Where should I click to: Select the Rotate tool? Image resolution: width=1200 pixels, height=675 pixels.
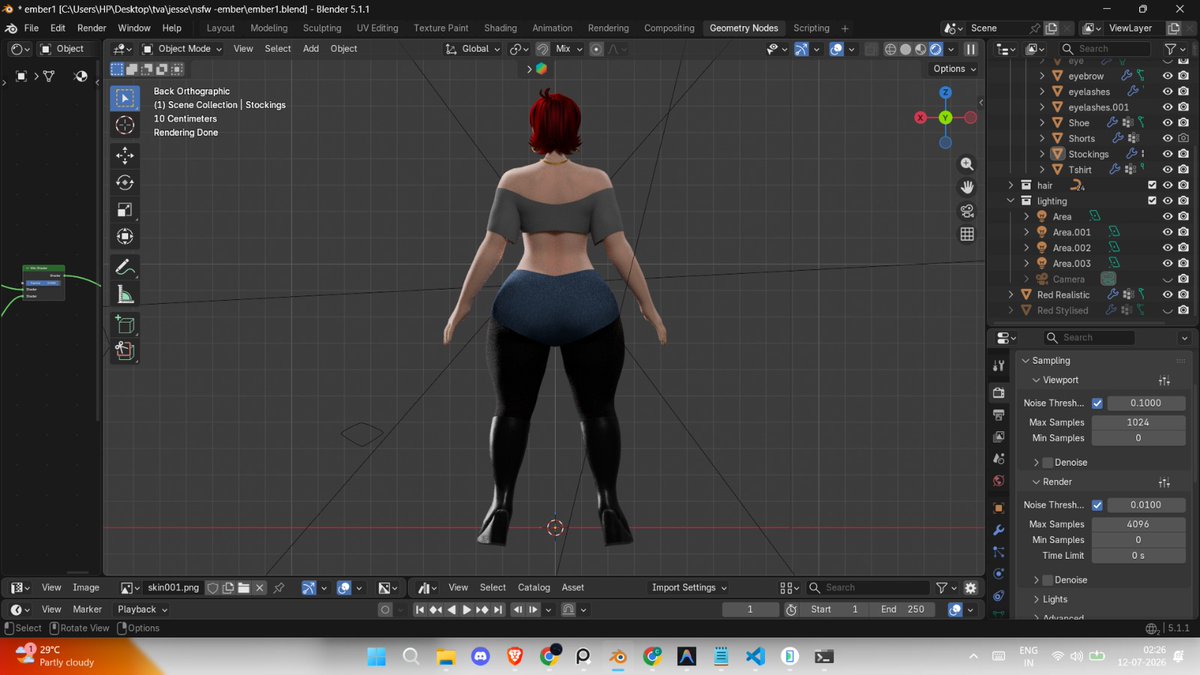click(x=125, y=182)
